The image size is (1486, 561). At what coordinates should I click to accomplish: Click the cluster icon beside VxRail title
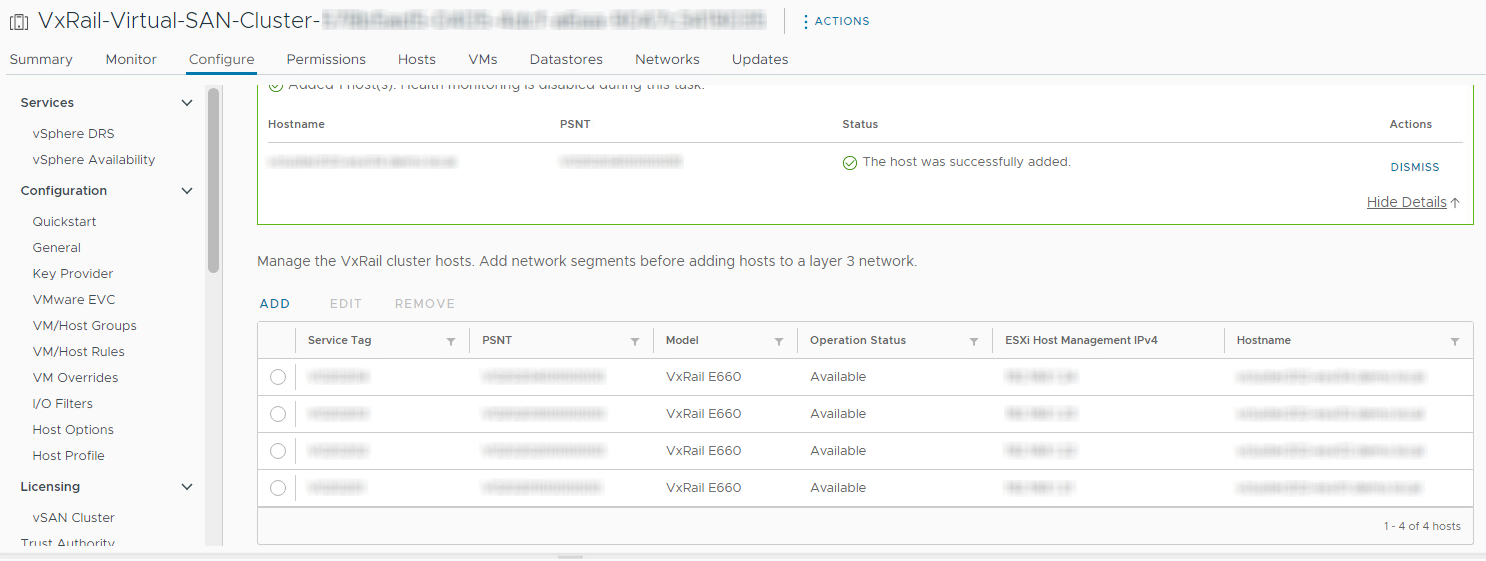[x=19, y=22]
